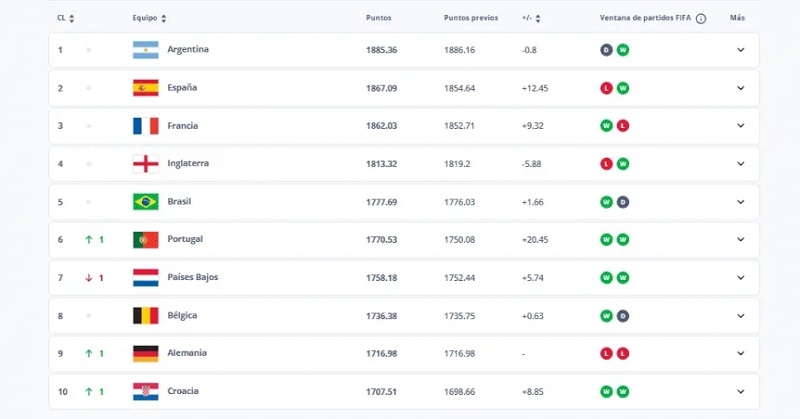The image size is (800, 419).
Task: Click the Brasil flag icon
Action: 145,202
